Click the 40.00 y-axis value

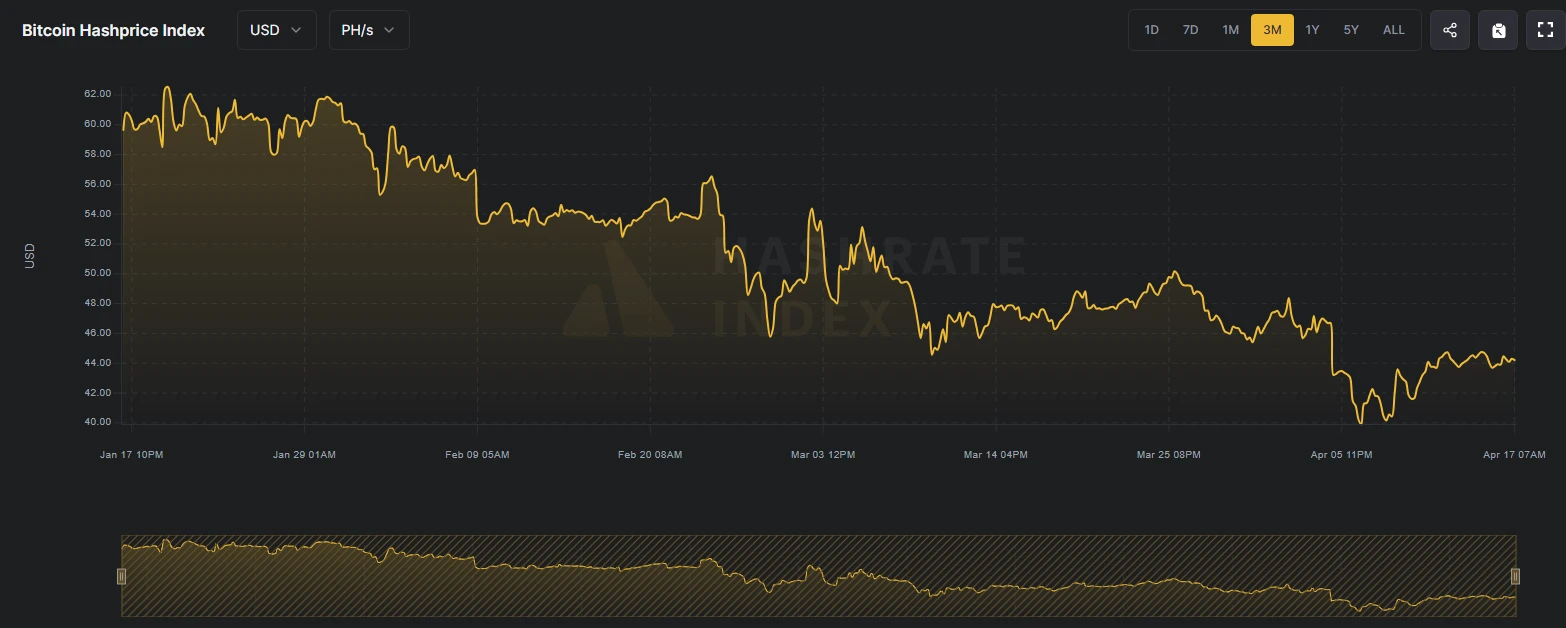(97, 422)
